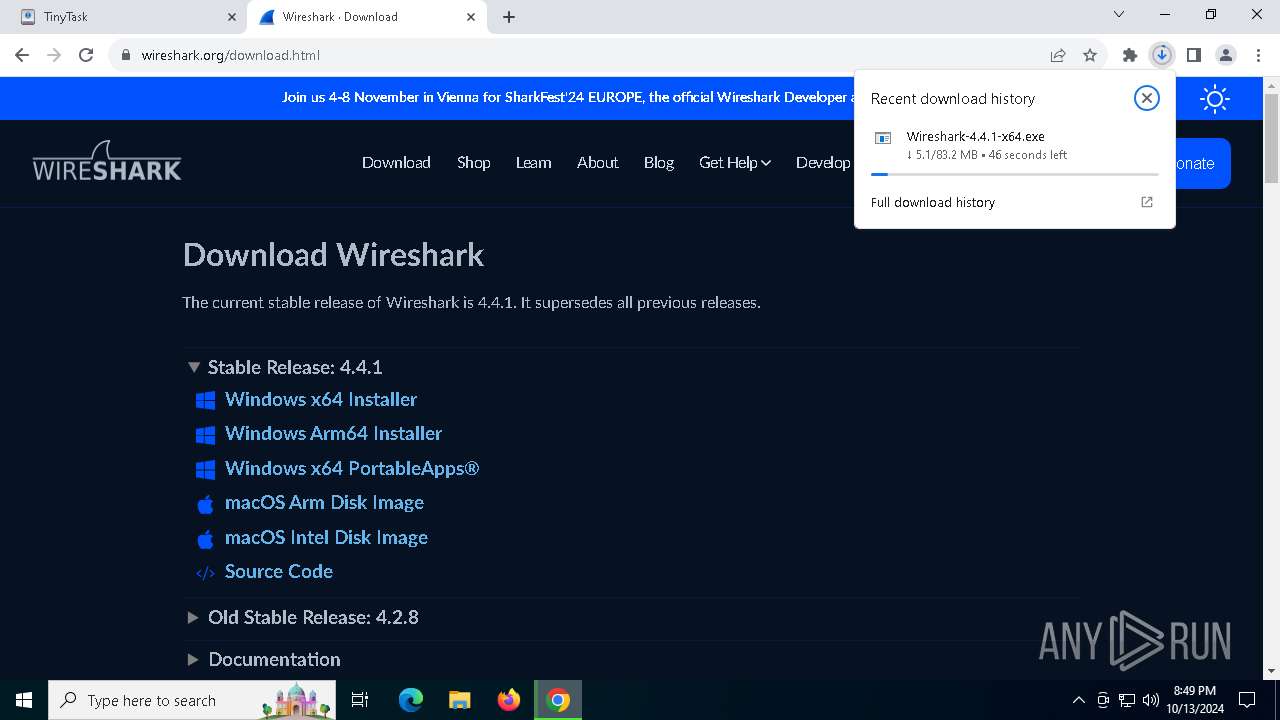Bookmark this page with the star icon
This screenshot has height=720, width=1280.
pos(1090,55)
